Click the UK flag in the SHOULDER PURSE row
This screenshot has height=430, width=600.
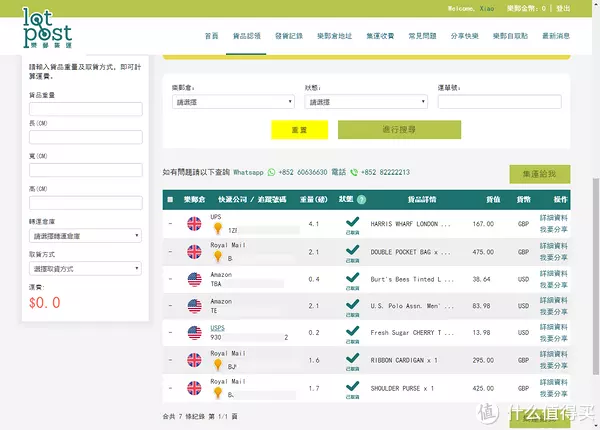click(x=194, y=388)
